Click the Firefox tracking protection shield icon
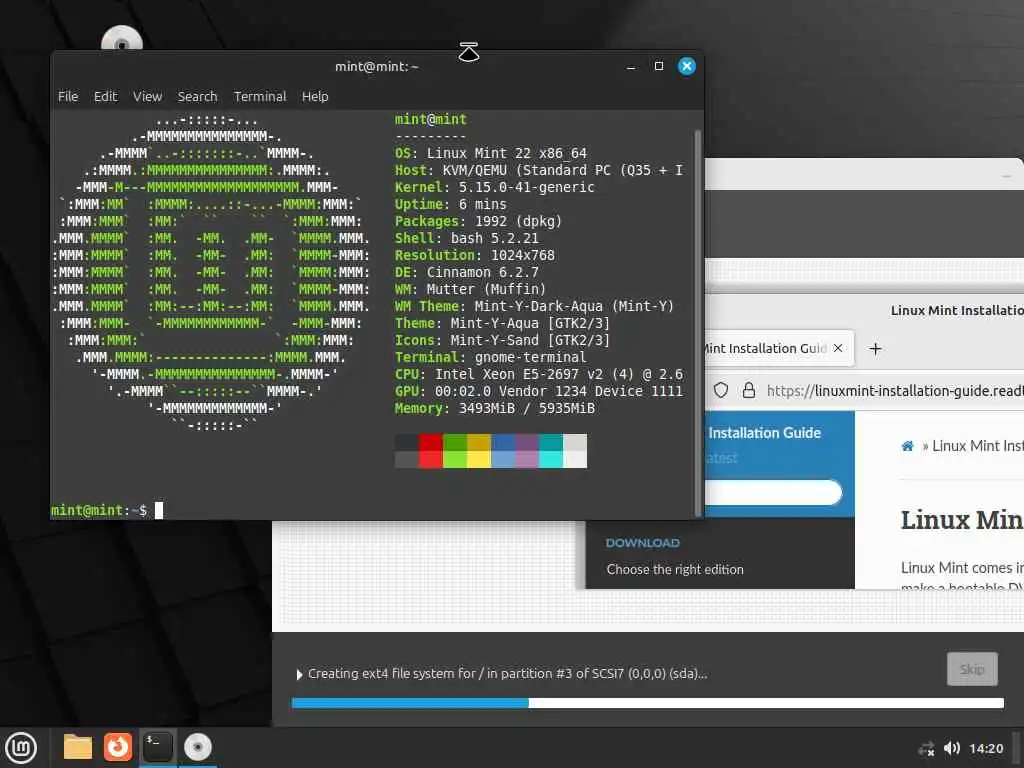Viewport: 1024px width, 768px height. pos(720,391)
